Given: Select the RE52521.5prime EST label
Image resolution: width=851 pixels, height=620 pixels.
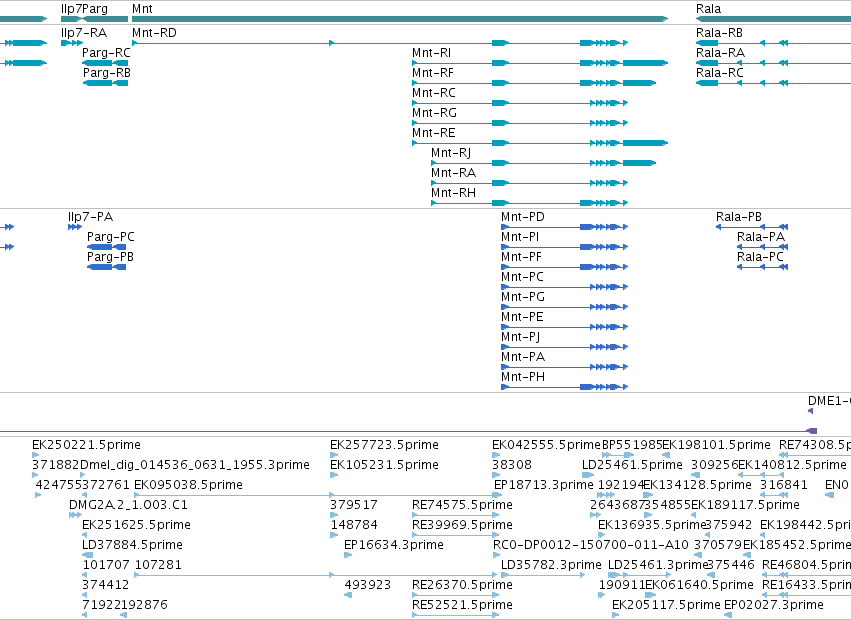Looking at the screenshot, I should [462, 605].
